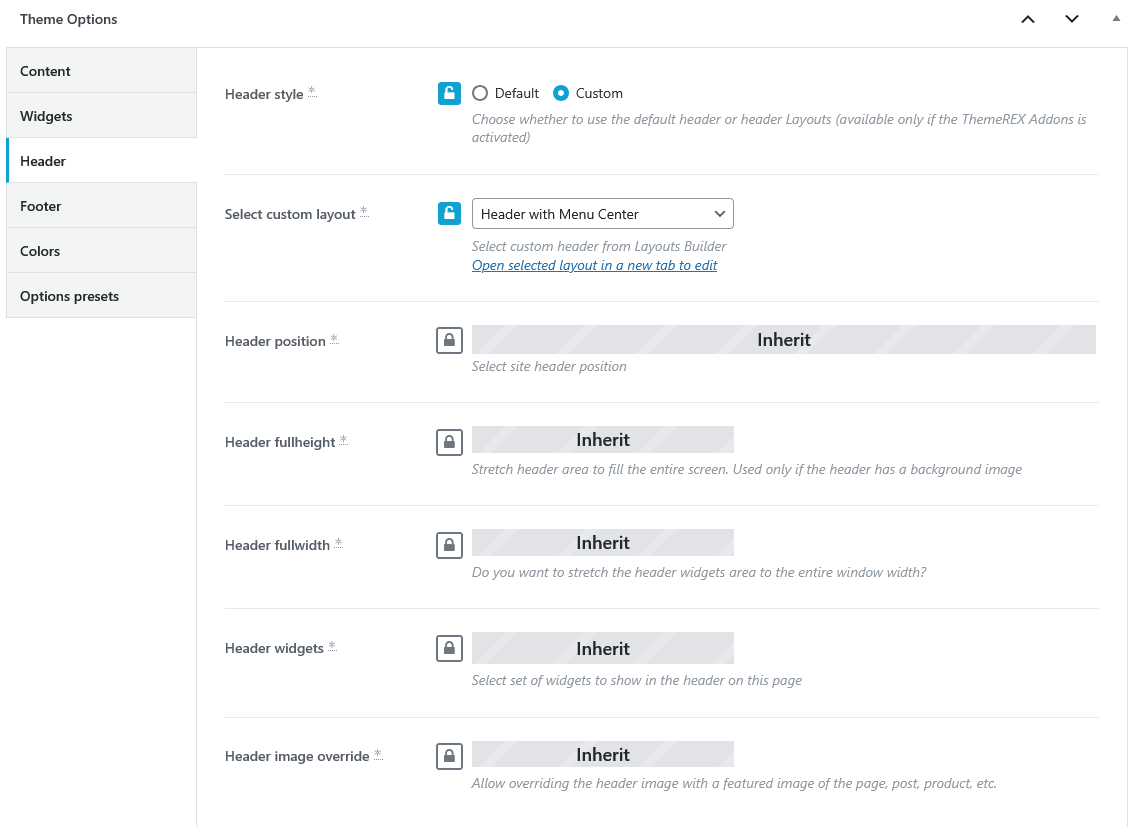Click the Inherit bar for Header widgets
Image resolution: width=1135 pixels, height=827 pixels.
tap(602, 648)
